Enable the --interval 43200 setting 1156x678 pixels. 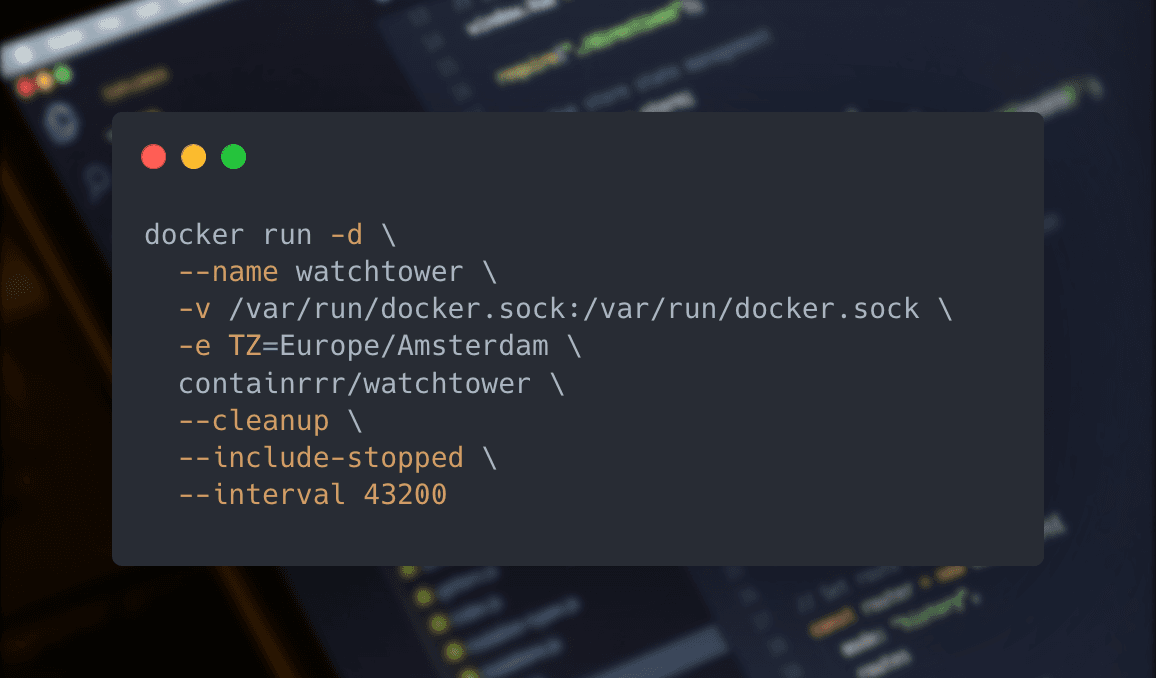pyautogui.click(x=310, y=494)
